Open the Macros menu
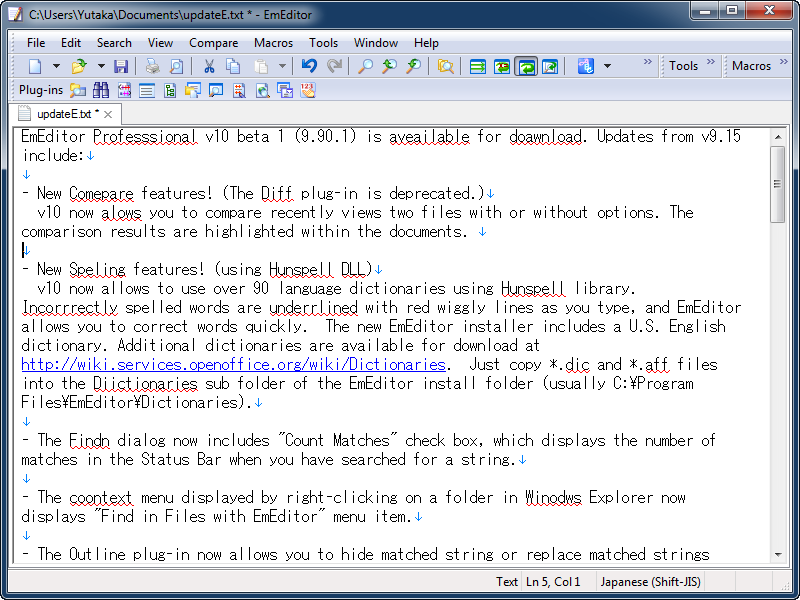The height and width of the screenshot is (600, 800). coord(273,43)
